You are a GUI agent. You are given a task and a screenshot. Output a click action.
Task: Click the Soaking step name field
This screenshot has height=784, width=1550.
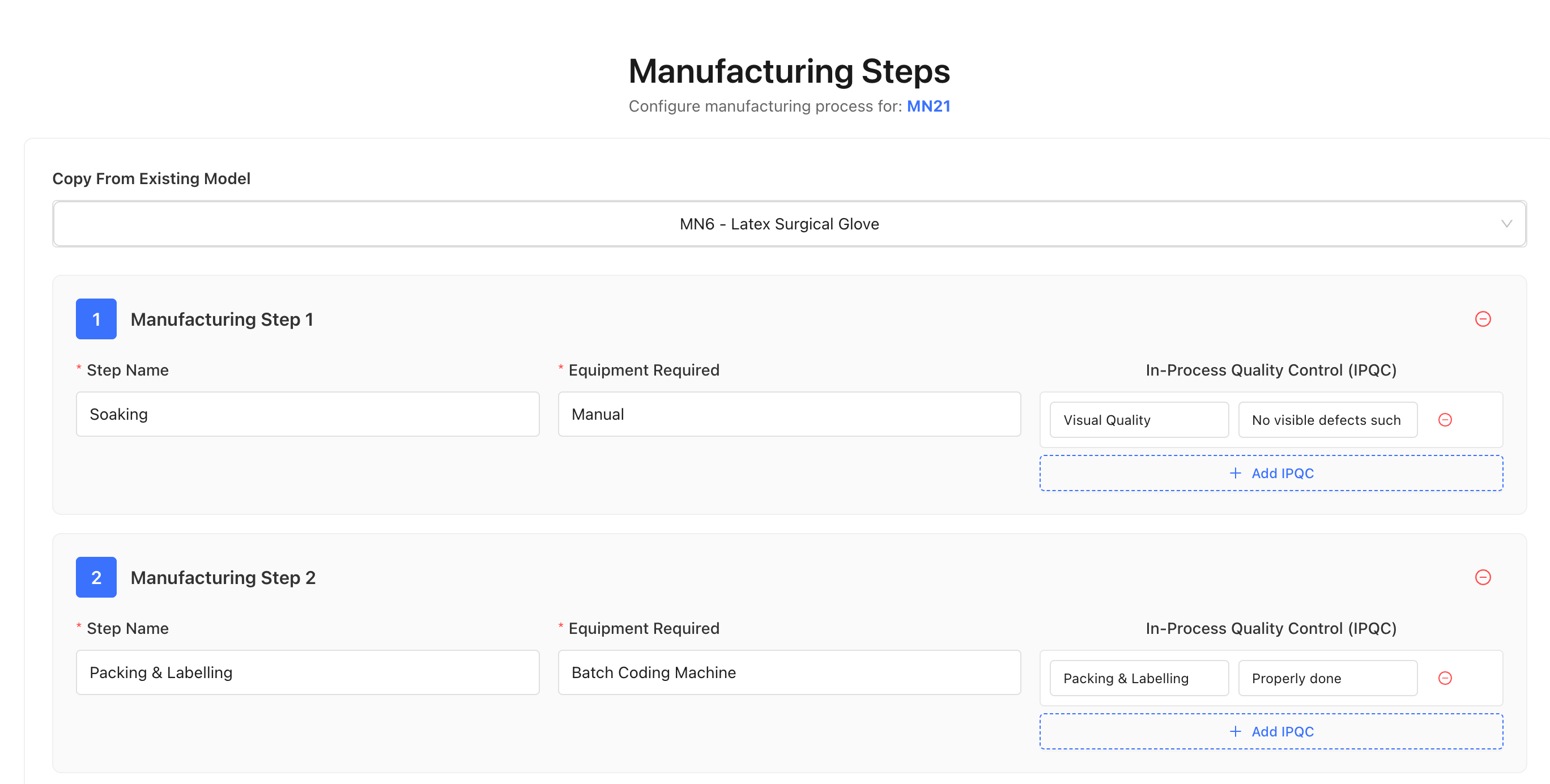click(x=308, y=414)
